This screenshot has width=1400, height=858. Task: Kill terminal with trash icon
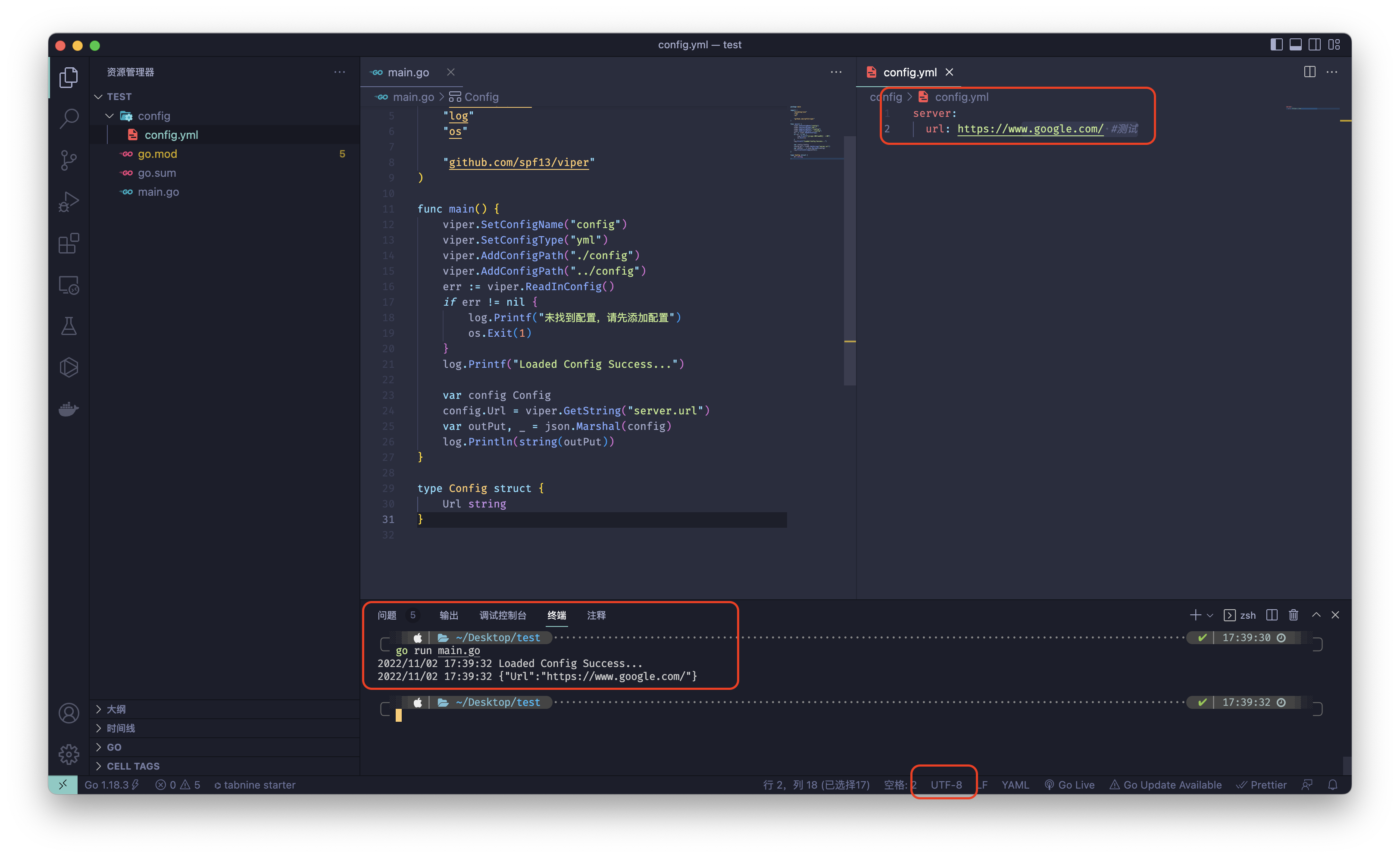tap(1293, 615)
